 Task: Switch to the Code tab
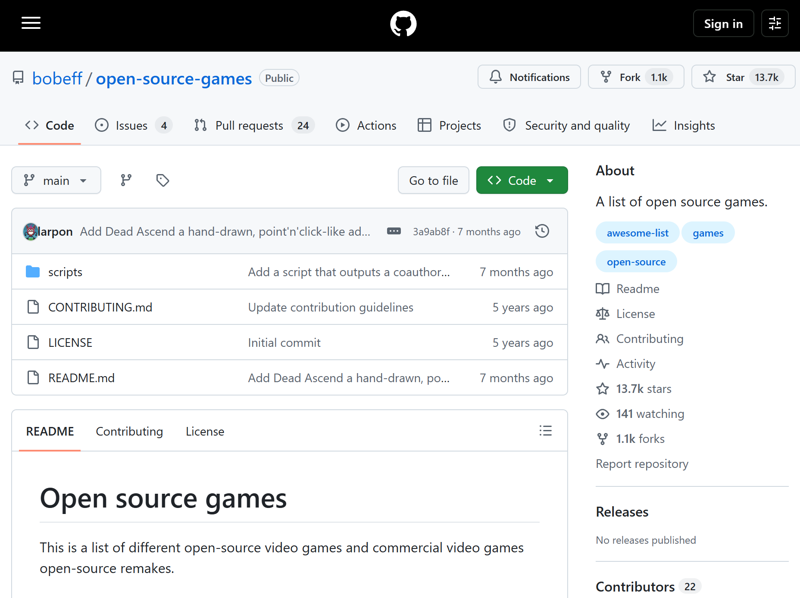(x=49, y=126)
